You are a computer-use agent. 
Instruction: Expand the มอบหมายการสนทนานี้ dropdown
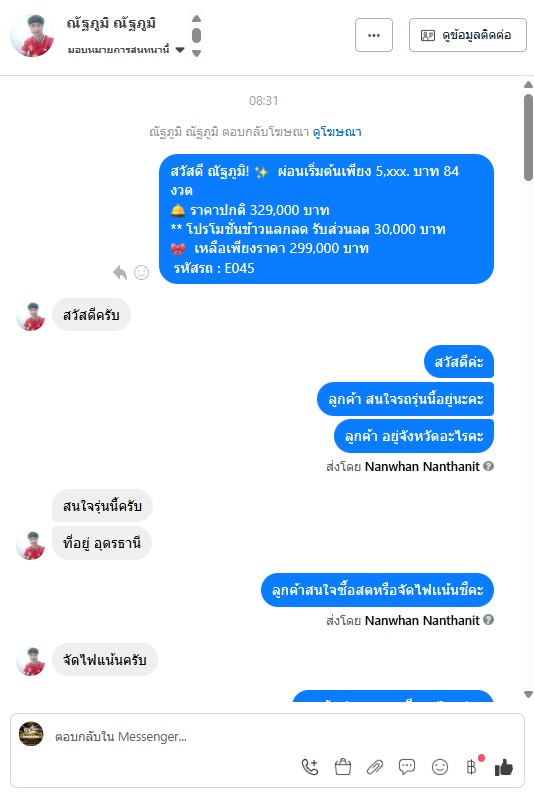(x=180, y=50)
